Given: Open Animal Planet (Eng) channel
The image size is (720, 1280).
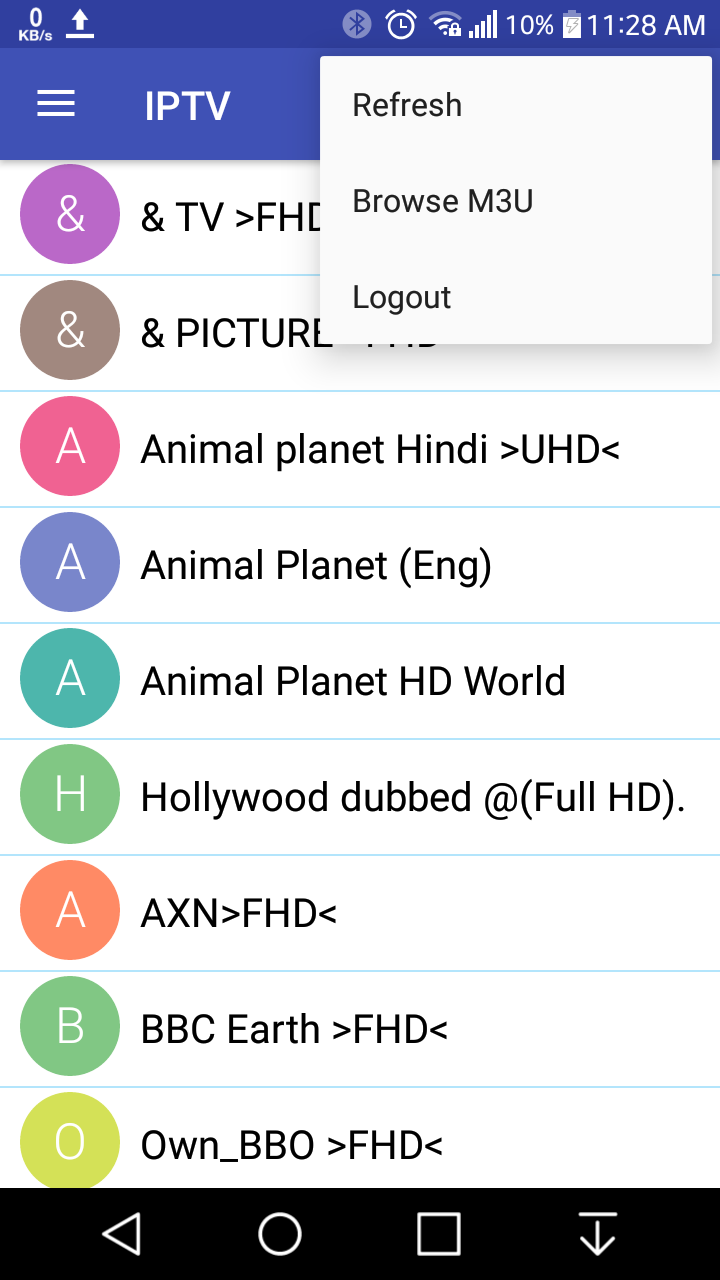Looking at the screenshot, I should click(x=360, y=565).
